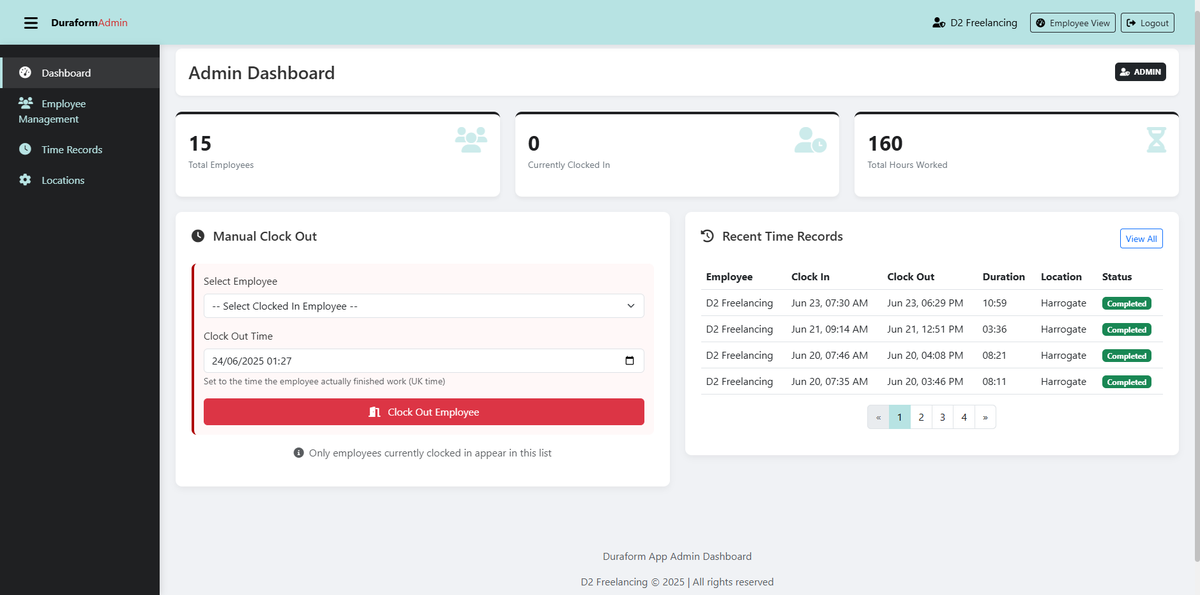The height and width of the screenshot is (595, 1200).
Task: Go to the next page with » button
Action: (986, 417)
